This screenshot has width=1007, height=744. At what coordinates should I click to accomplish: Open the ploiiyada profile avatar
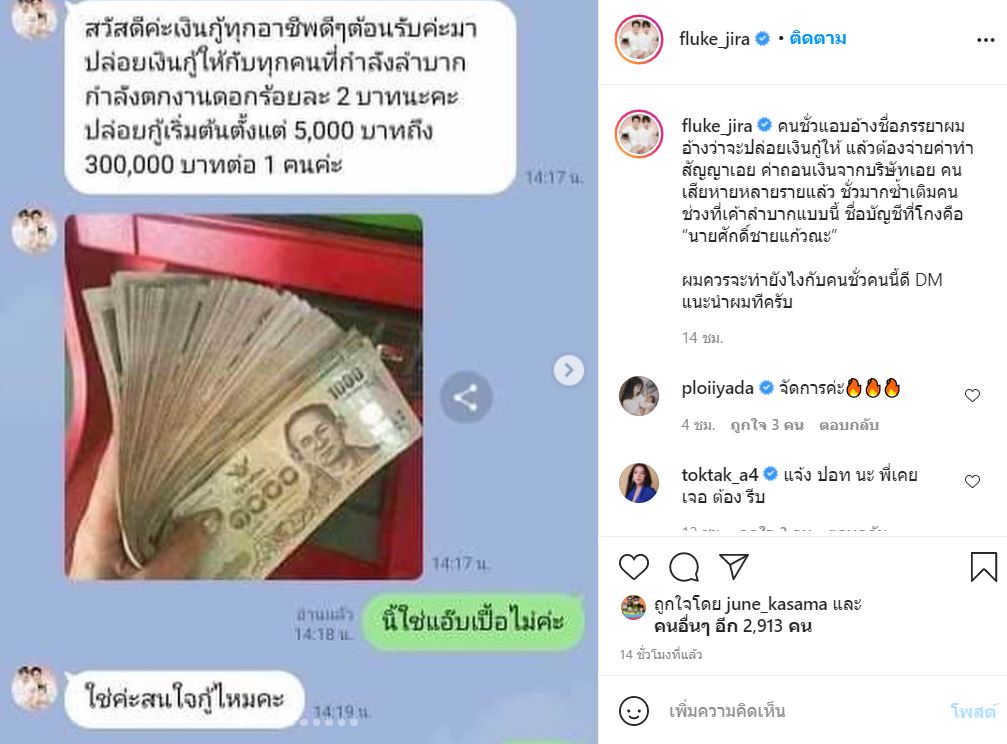point(638,396)
